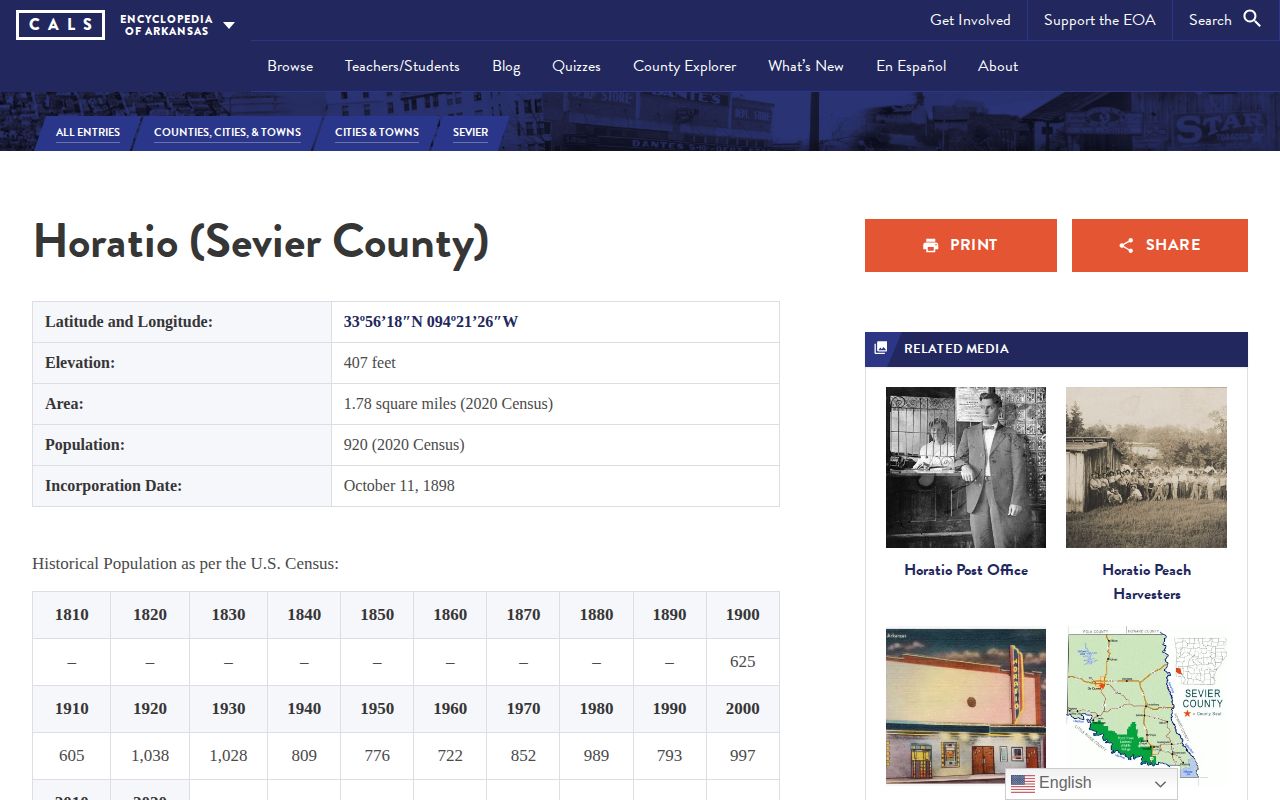Click the Related Media gallery icon
This screenshot has width=1280, height=800.
pos(881,348)
